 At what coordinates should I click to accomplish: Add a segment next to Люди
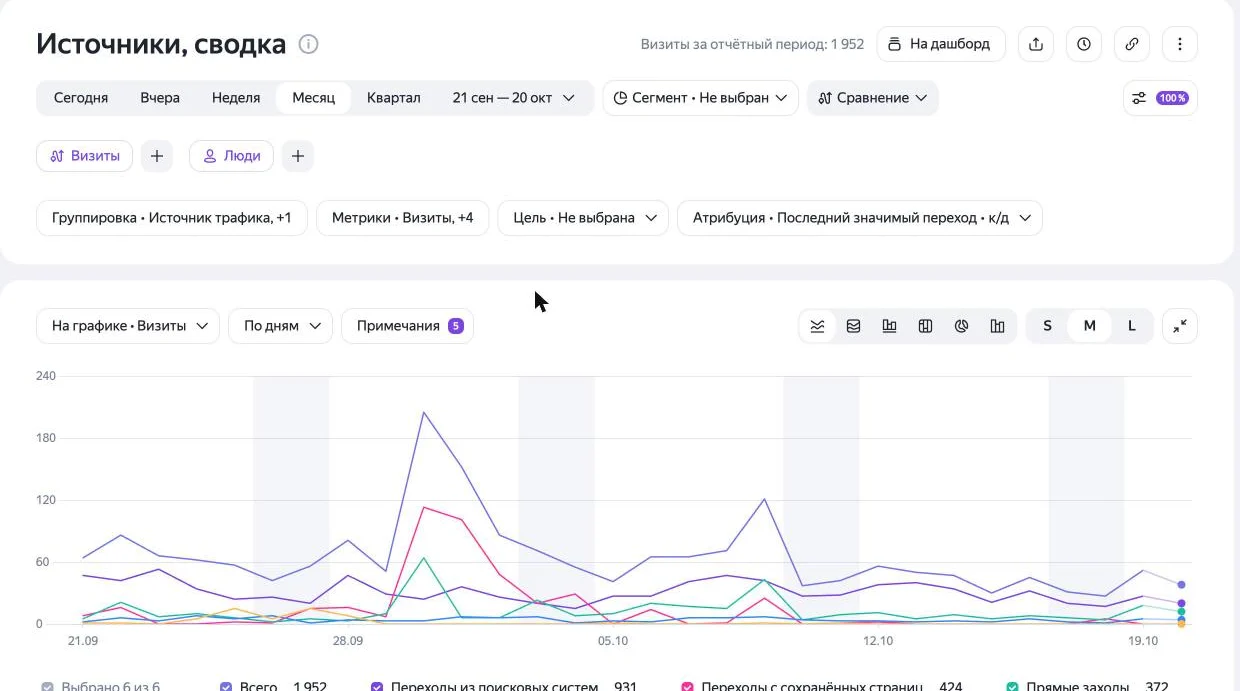coord(298,156)
